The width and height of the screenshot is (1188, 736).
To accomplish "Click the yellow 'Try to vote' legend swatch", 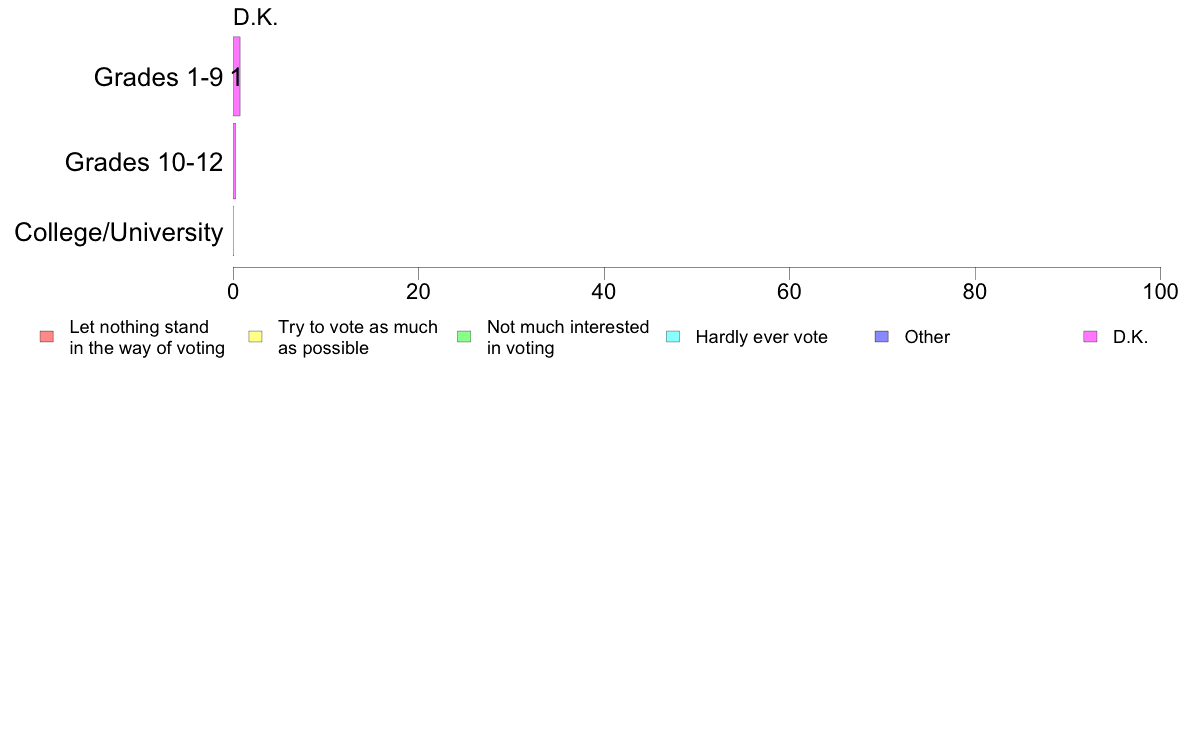I will [x=255, y=337].
